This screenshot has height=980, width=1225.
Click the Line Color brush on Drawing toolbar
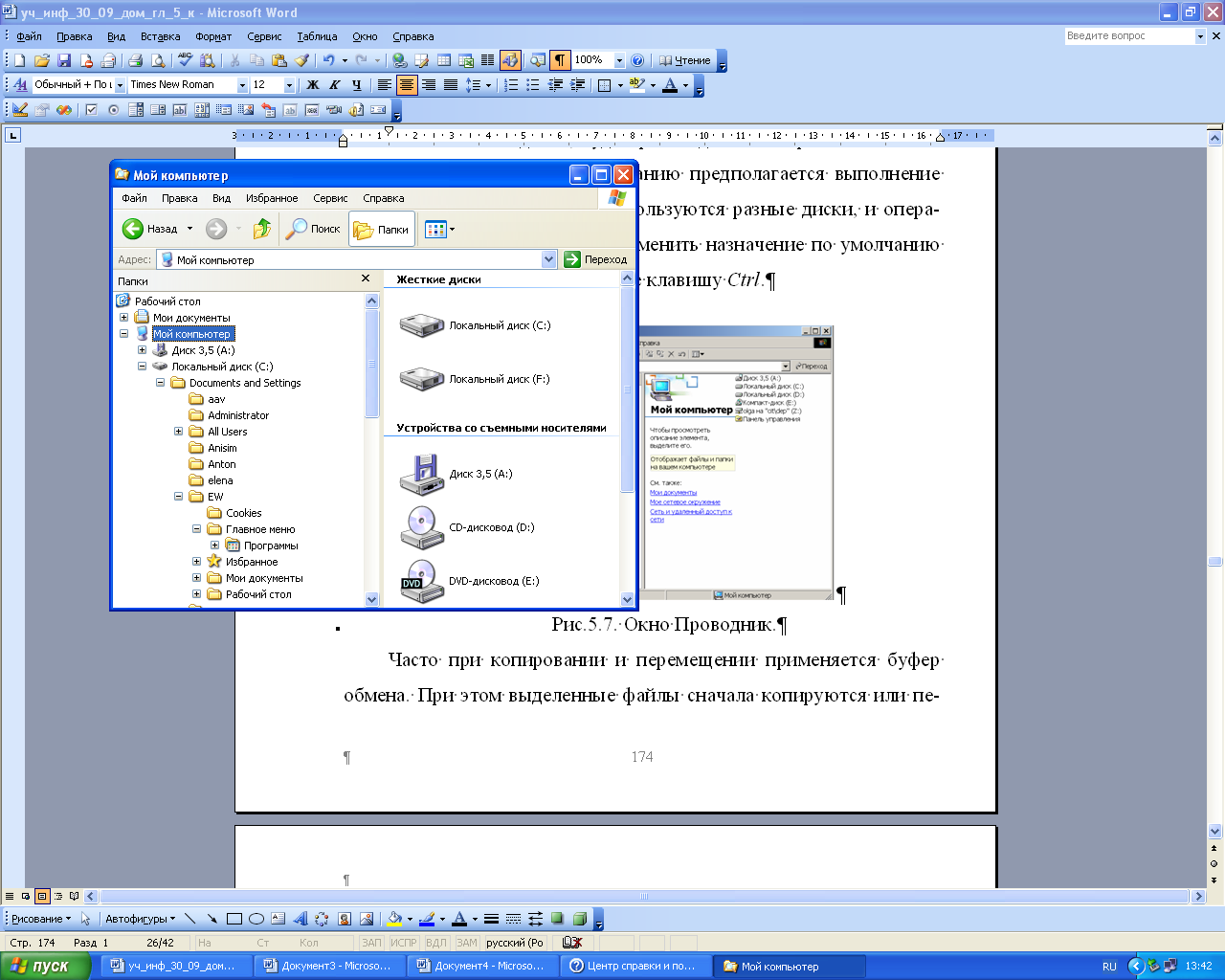[x=427, y=919]
